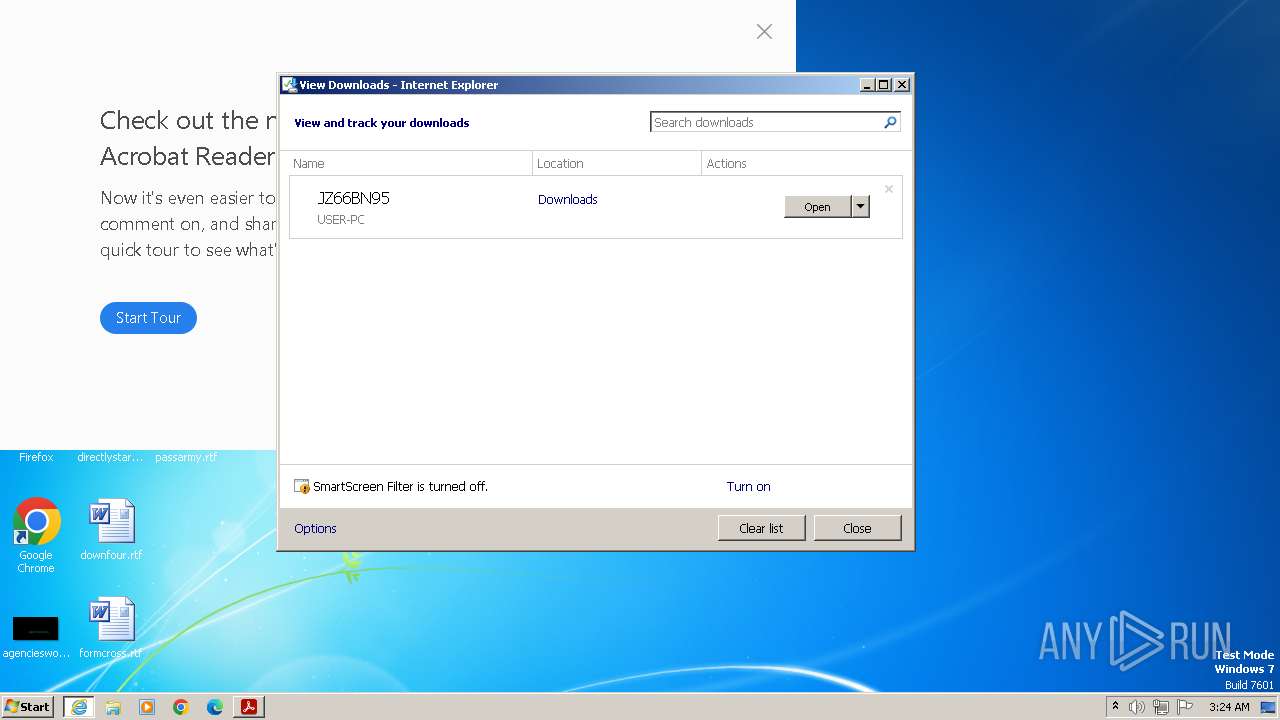The width and height of the screenshot is (1280, 720).
Task: Click the 3:24 AM clock
Action: tap(1229, 707)
